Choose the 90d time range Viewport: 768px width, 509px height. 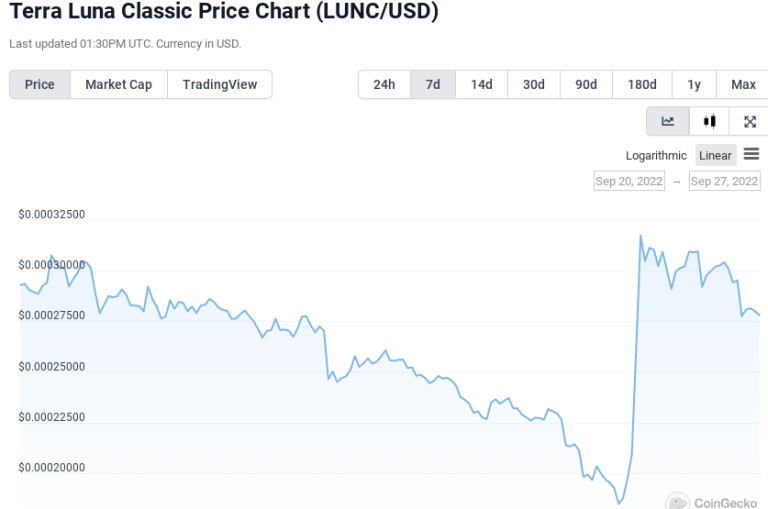click(x=586, y=85)
